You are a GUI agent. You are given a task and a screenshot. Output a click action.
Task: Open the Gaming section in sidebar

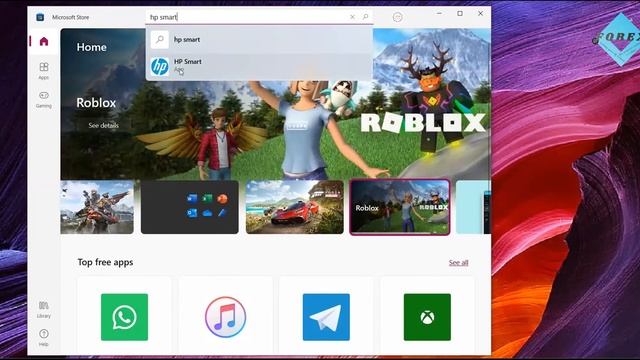click(x=44, y=99)
